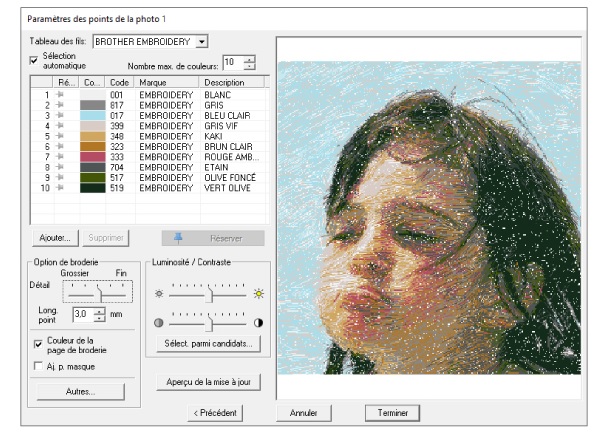This screenshot has height=439, width=599.
Task: Select the pale pink swatch for code 399
Action: [x=92, y=126]
